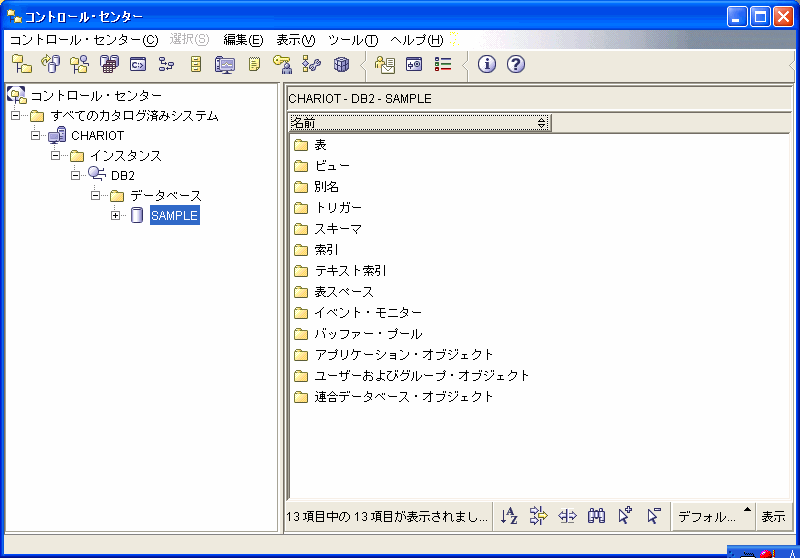Open the Satellite Administration Center icon

(80, 64)
